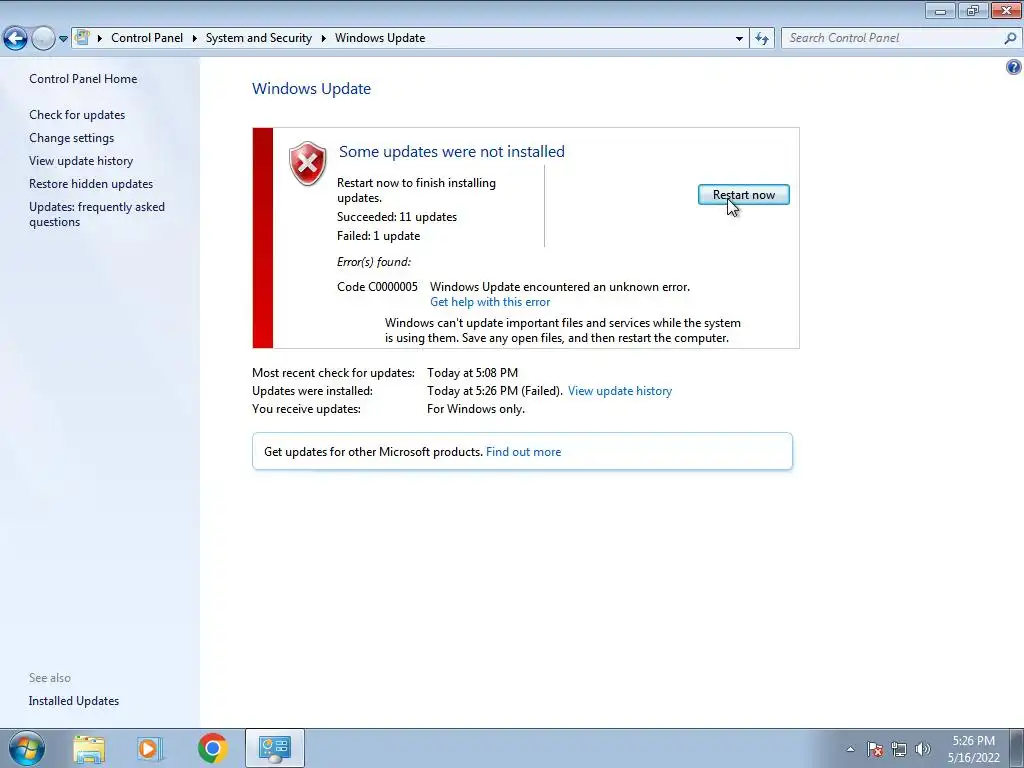Image resolution: width=1024 pixels, height=768 pixels.
Task: Launch Windows Media Player from taskbar
Action: click(x=150, y=748)
